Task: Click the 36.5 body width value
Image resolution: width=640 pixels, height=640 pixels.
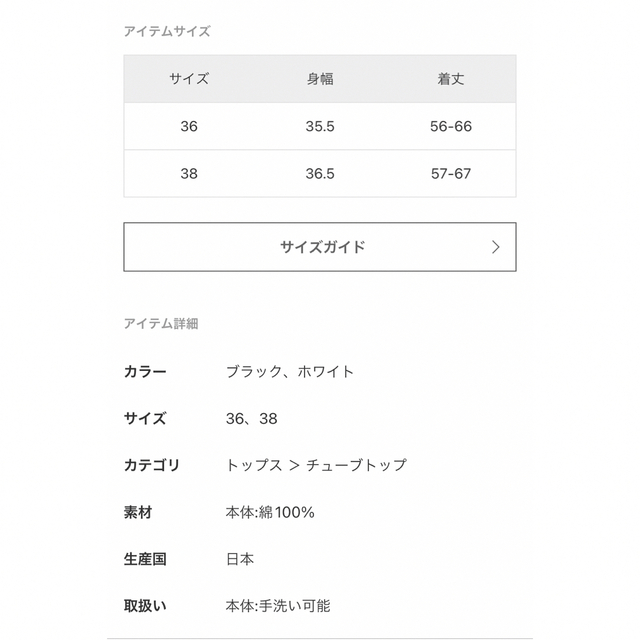Action: [320, 174]
